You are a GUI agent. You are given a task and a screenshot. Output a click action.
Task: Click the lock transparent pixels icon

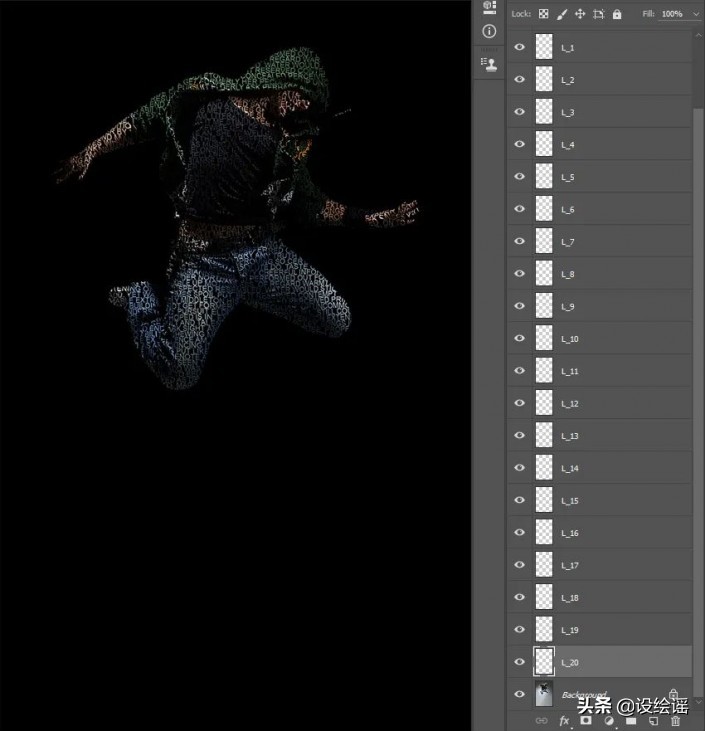[x=543, y=14]
